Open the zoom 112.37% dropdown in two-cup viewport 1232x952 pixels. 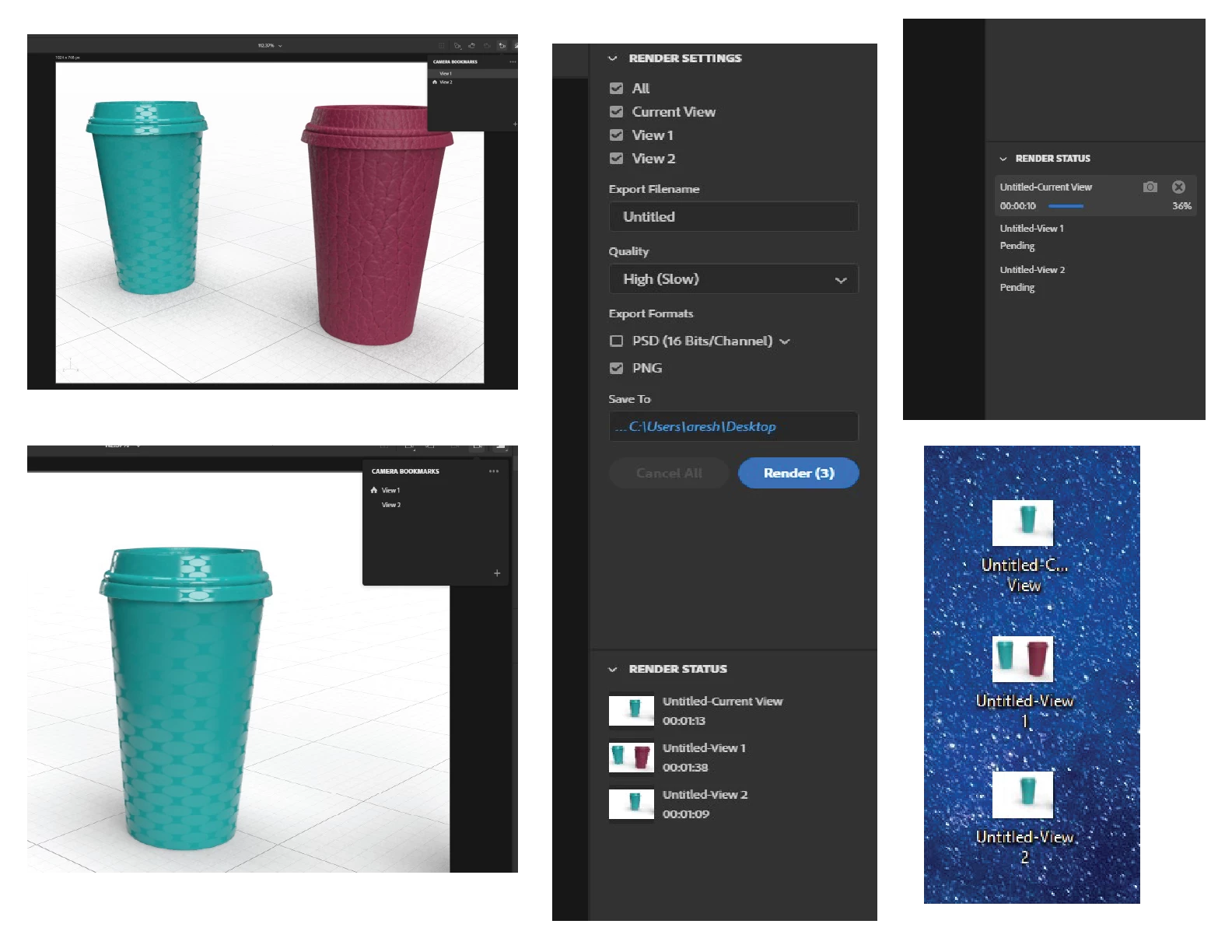pos(270,46)
